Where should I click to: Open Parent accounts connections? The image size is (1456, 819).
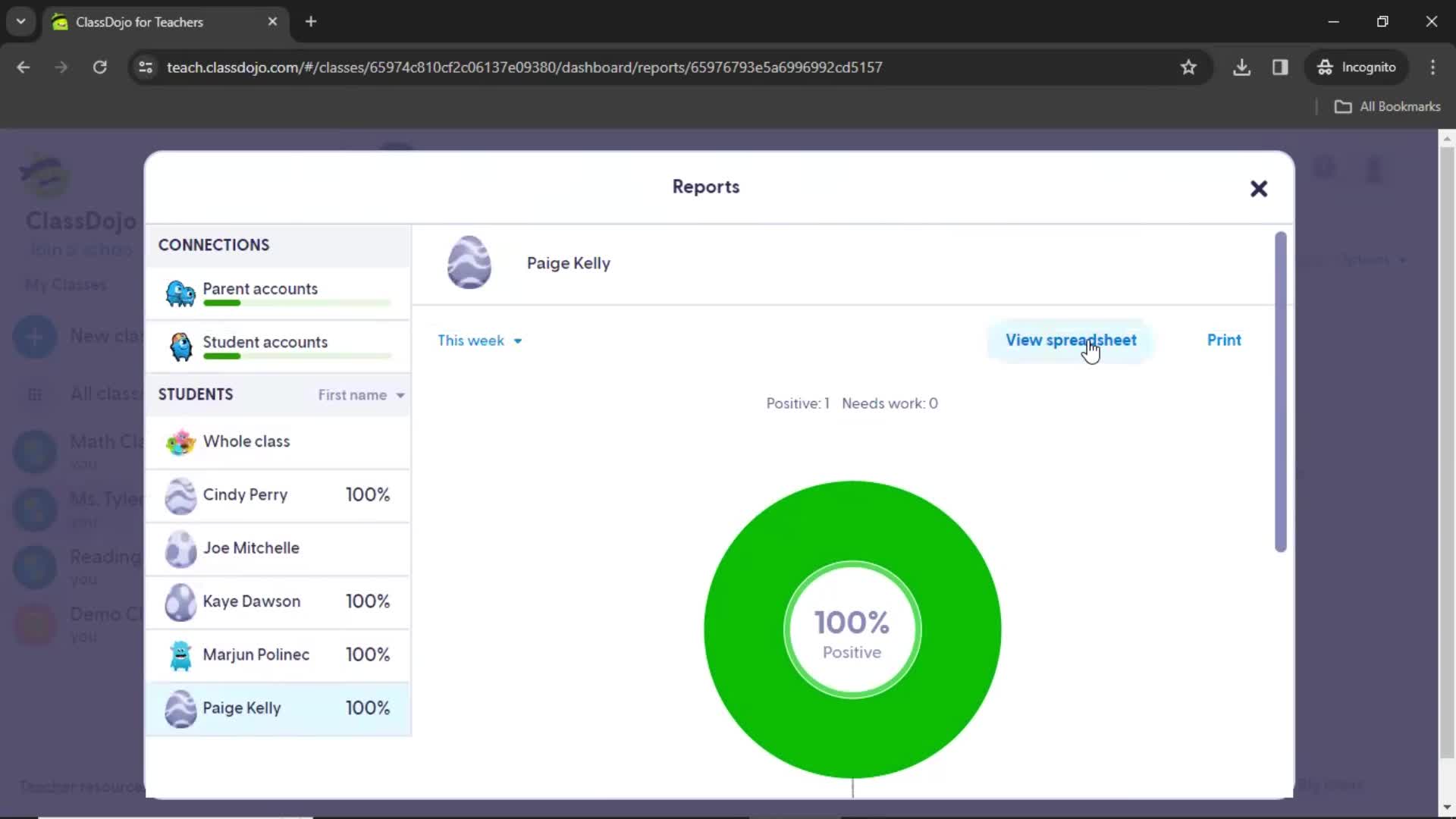[x=278, y=293]
